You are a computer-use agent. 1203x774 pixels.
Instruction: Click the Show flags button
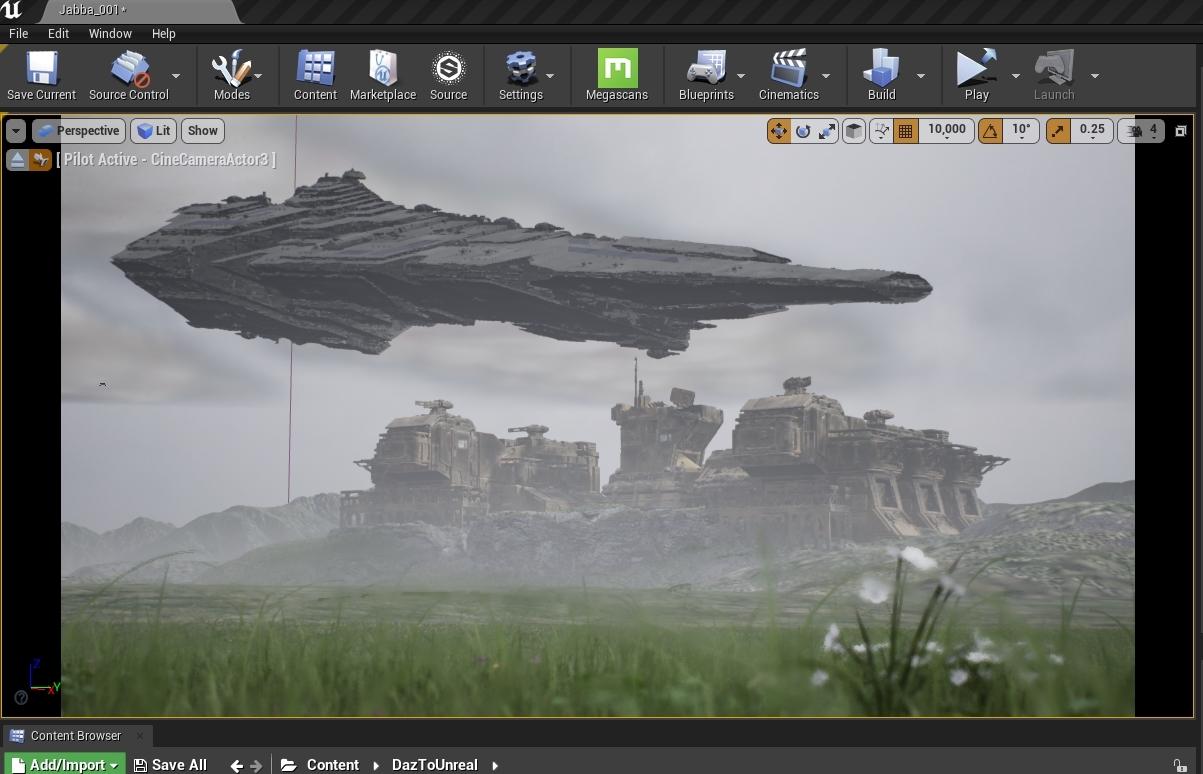(202, 131)
